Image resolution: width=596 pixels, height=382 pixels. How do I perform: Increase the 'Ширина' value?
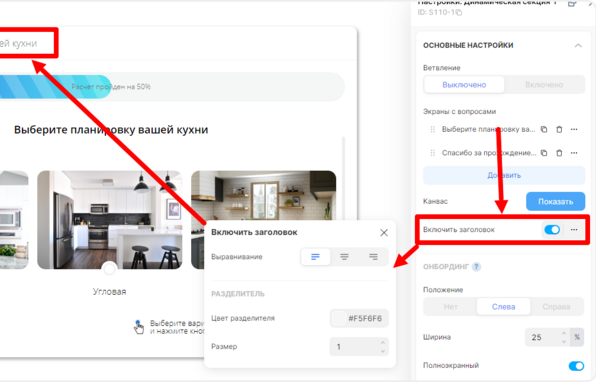pos(564,333)
